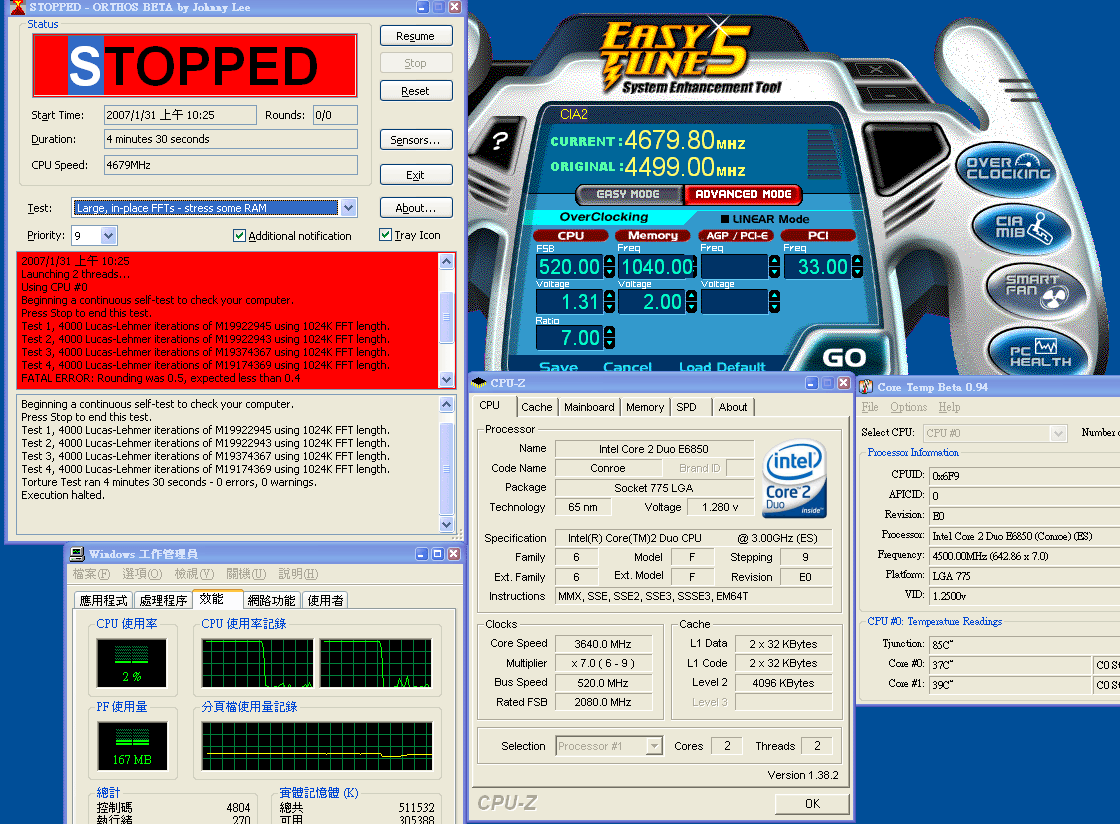Click the Resume button in ORTHOS
Viewport: 1120px width, 824px height.
tap(416, 36)
